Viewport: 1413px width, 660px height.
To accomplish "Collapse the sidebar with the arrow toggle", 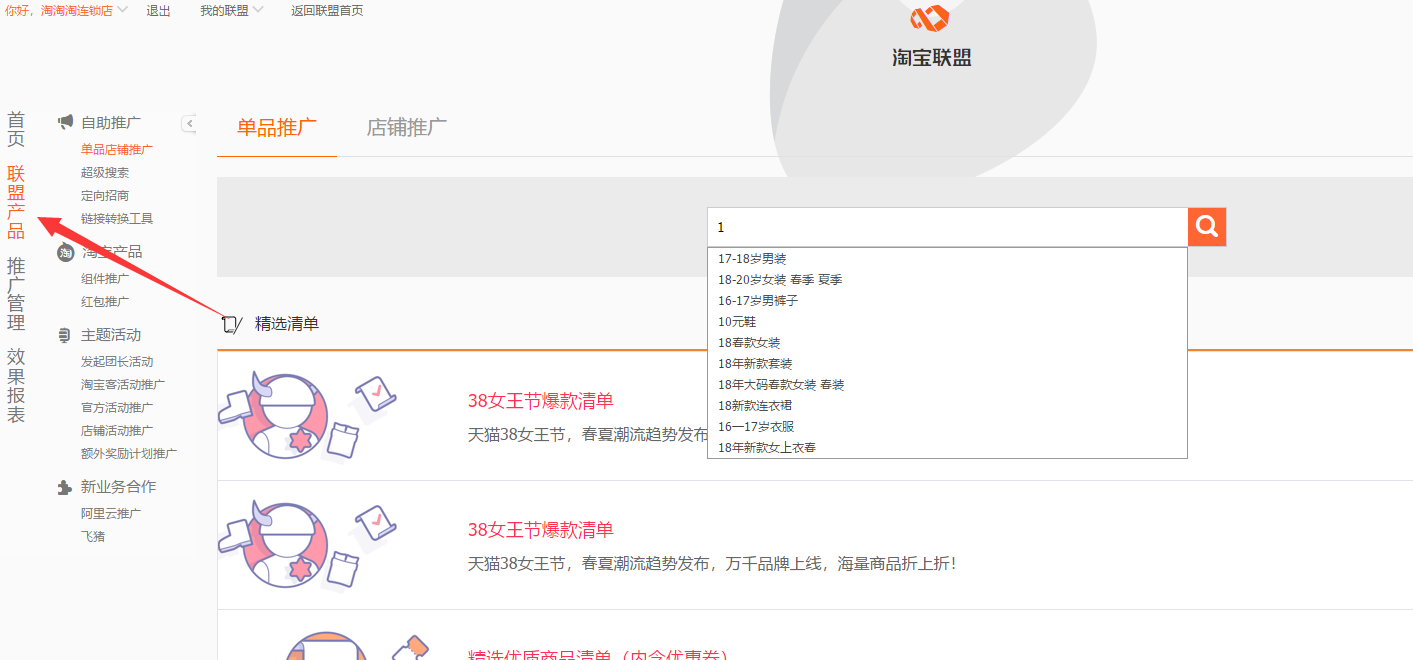I will click(189, 123).
